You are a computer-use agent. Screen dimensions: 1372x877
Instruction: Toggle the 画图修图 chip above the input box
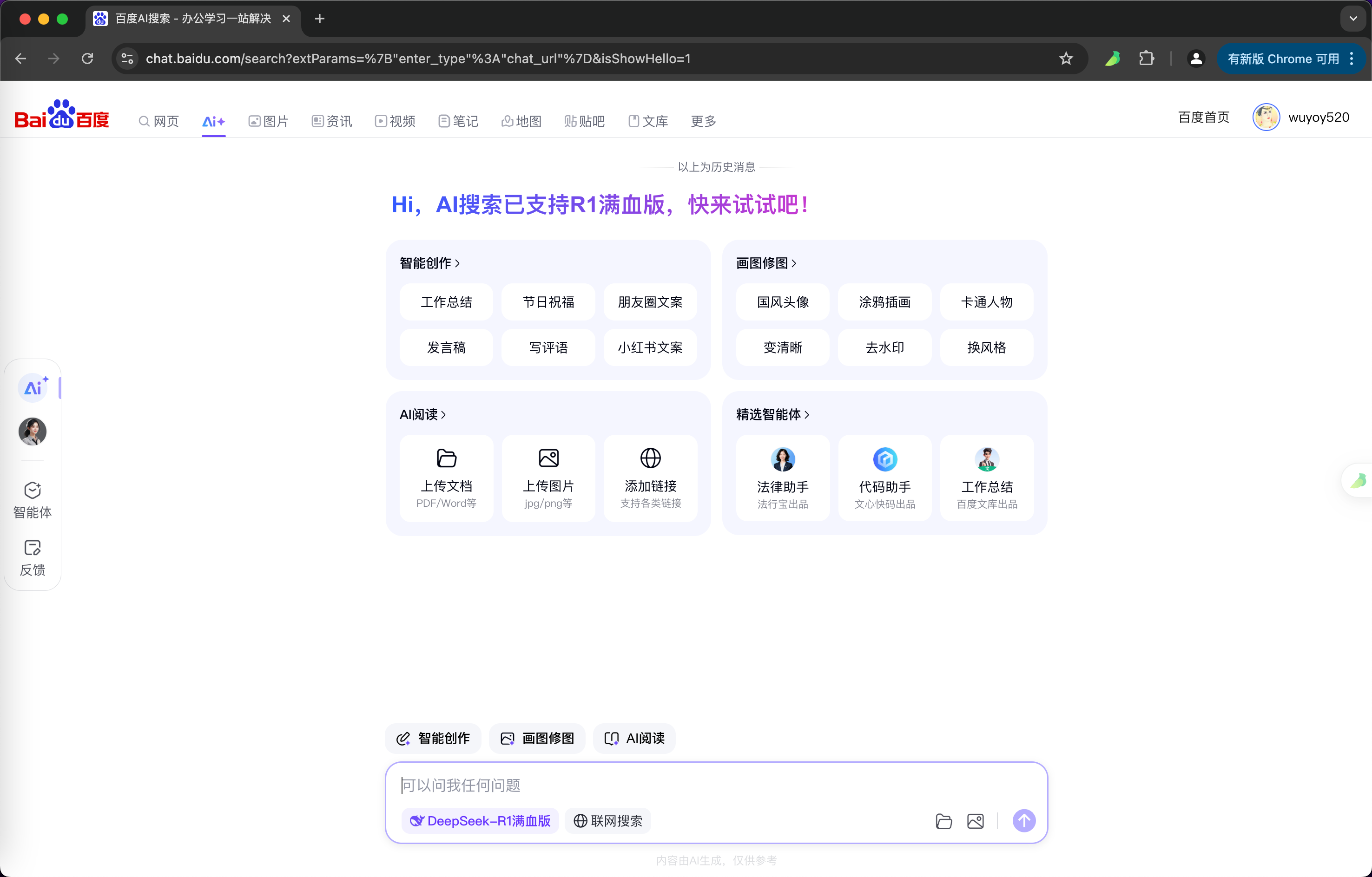click(x=537, y=738)
